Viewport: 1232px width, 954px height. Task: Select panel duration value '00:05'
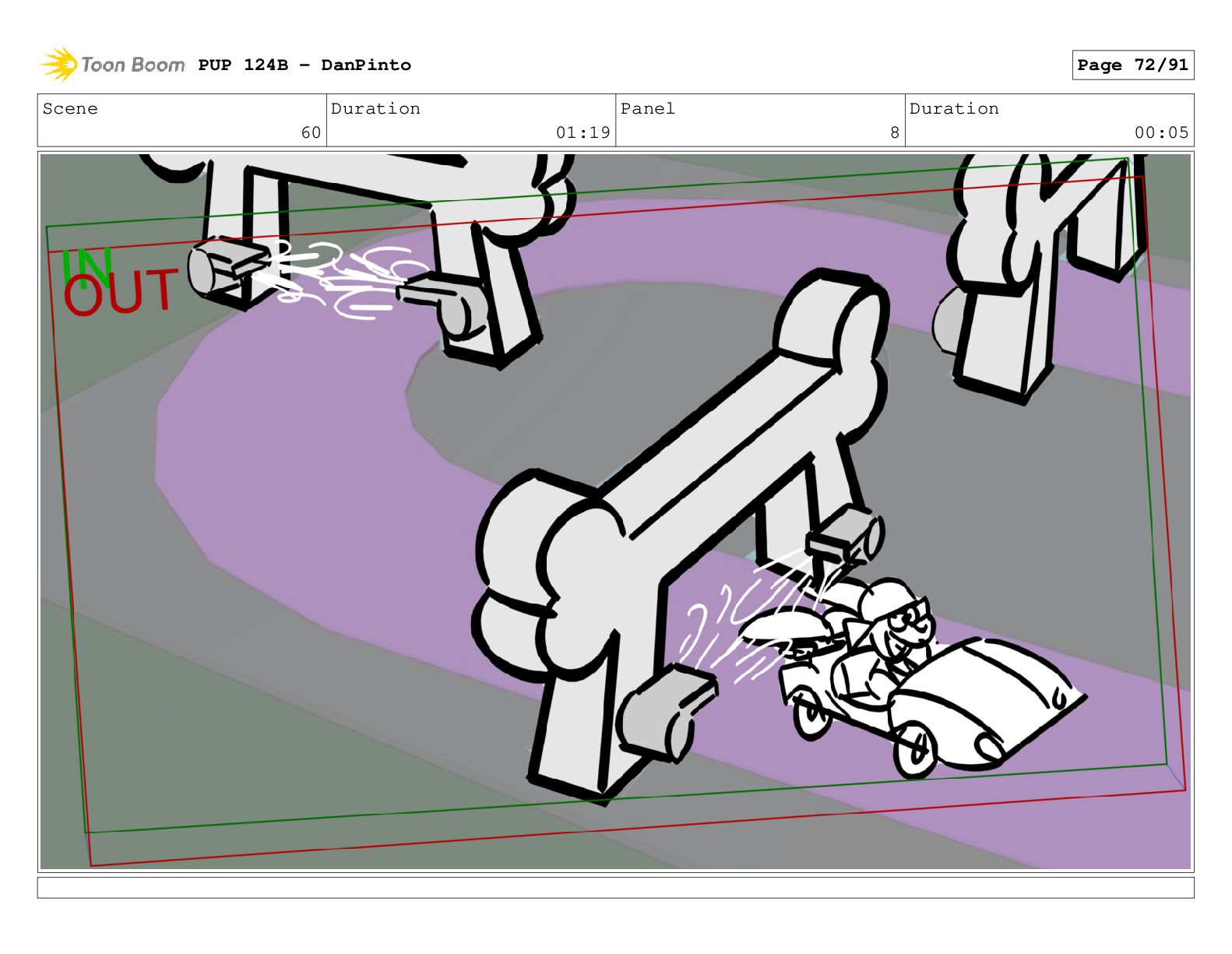(1161, 133)
